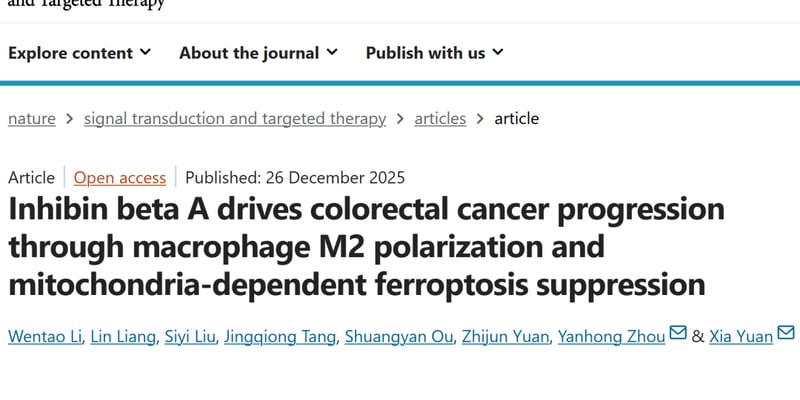Navigate to the articles breadcrumb

(440, 118)
